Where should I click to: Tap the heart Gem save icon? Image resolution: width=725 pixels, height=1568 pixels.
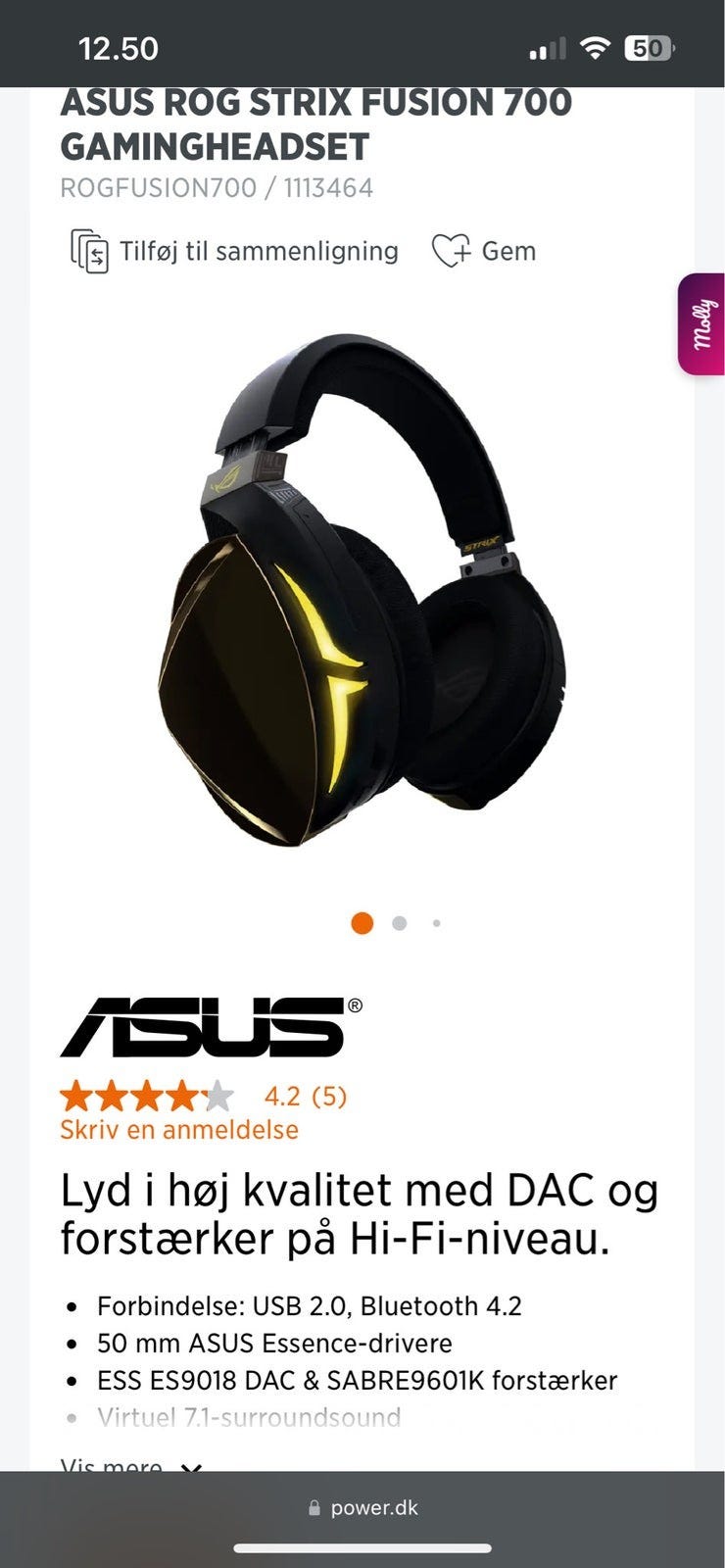click(x=452, y=251)
